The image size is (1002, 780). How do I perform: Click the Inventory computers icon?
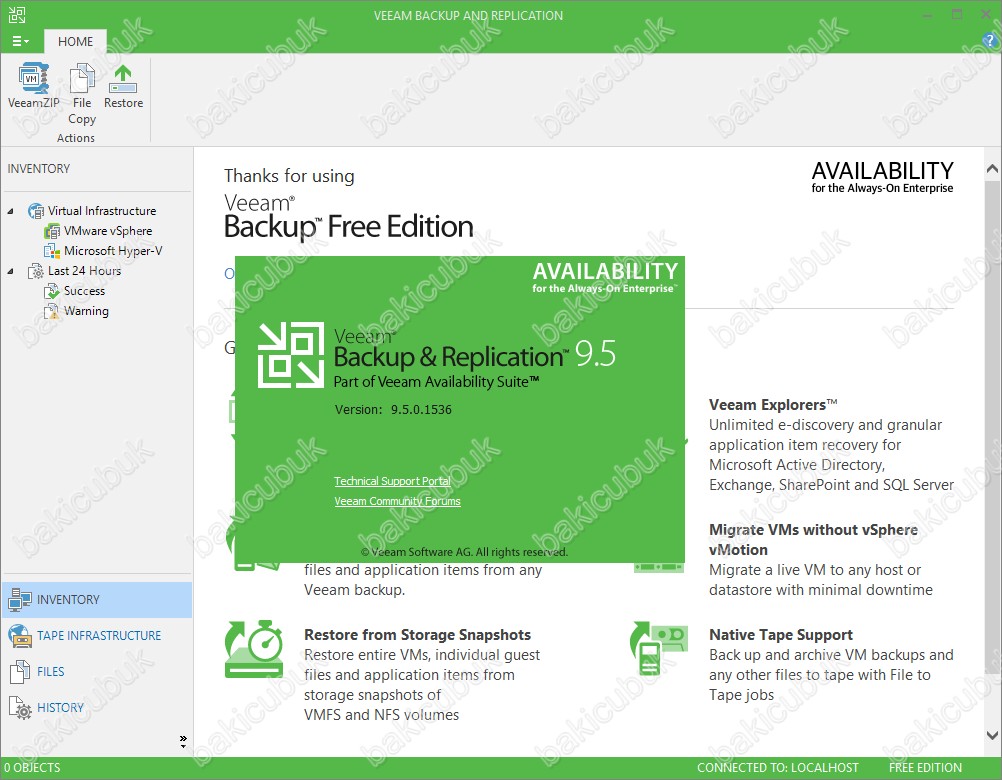(x=20, y=600)
